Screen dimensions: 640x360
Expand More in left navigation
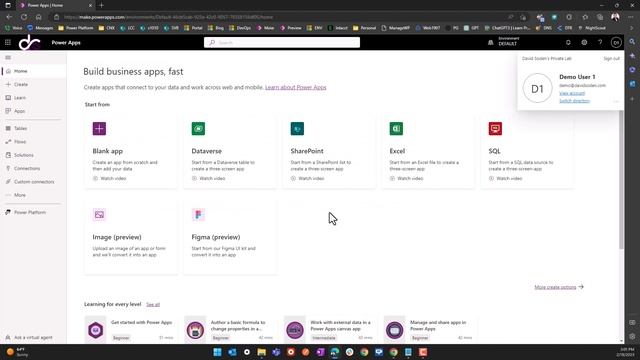pyautogui.click(x=33, y=195)
